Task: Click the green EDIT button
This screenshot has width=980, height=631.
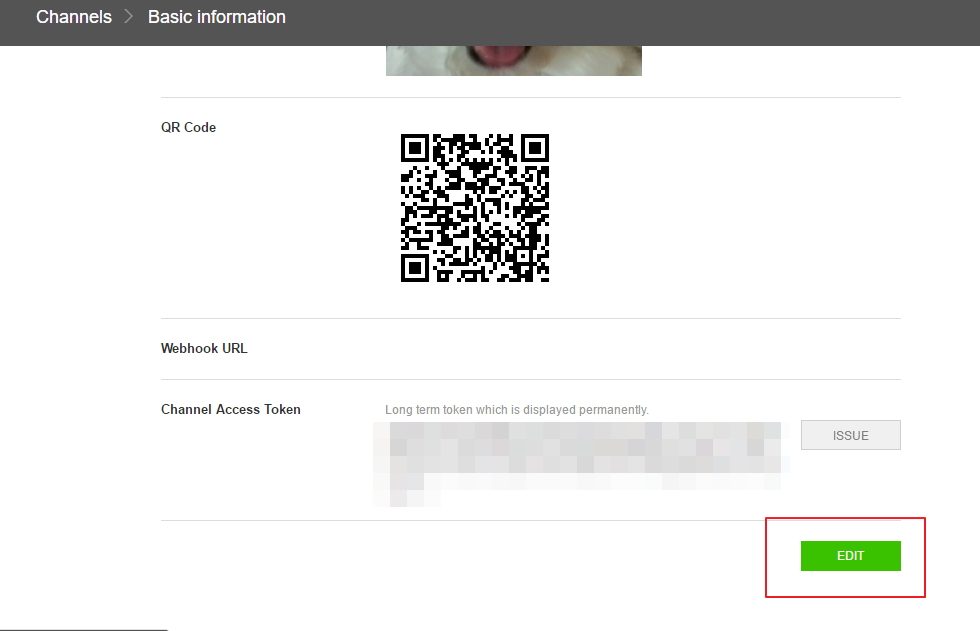Action: tap(851, 555)
